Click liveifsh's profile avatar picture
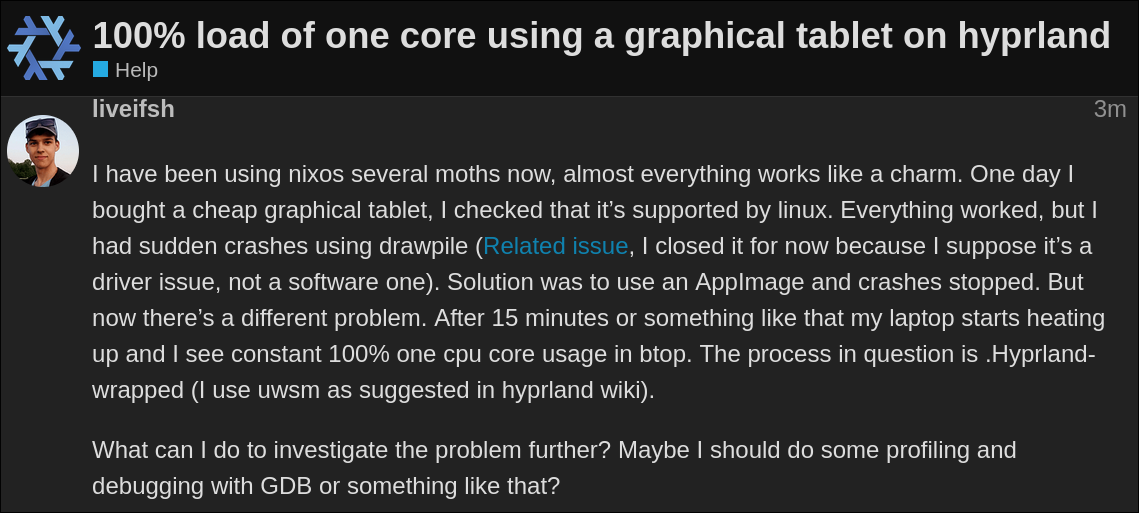1139x513 pixels. (43, 150)
